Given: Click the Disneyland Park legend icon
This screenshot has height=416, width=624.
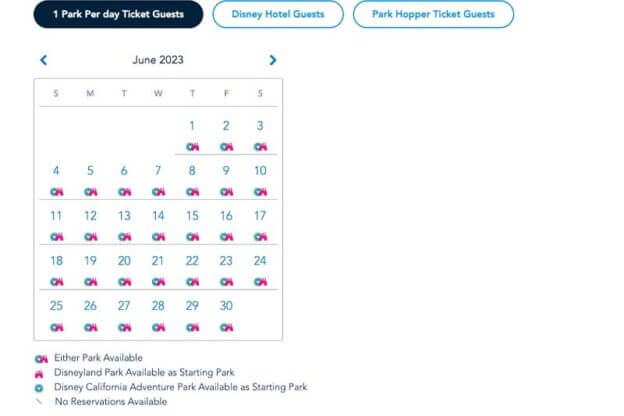Looking at the screenshot, I should pyautogui.click(x=42, y=372).
